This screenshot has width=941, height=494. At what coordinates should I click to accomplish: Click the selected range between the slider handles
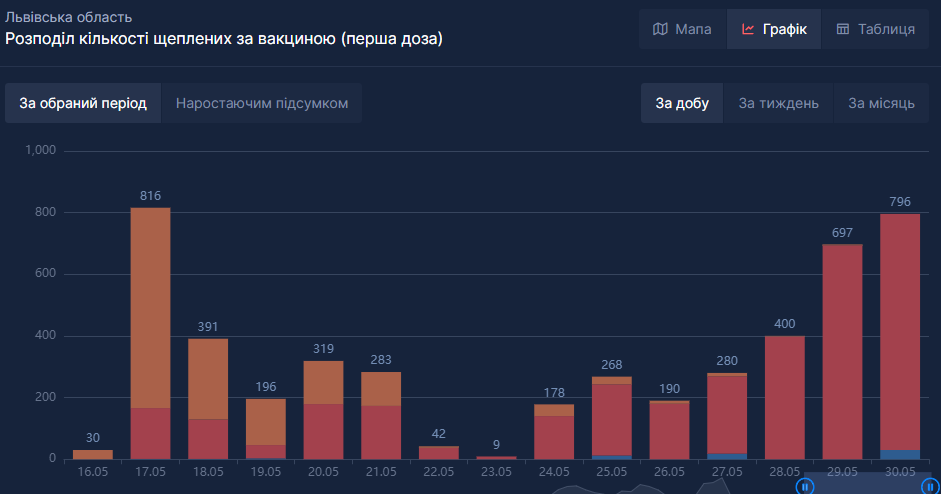tap(866, 484)
